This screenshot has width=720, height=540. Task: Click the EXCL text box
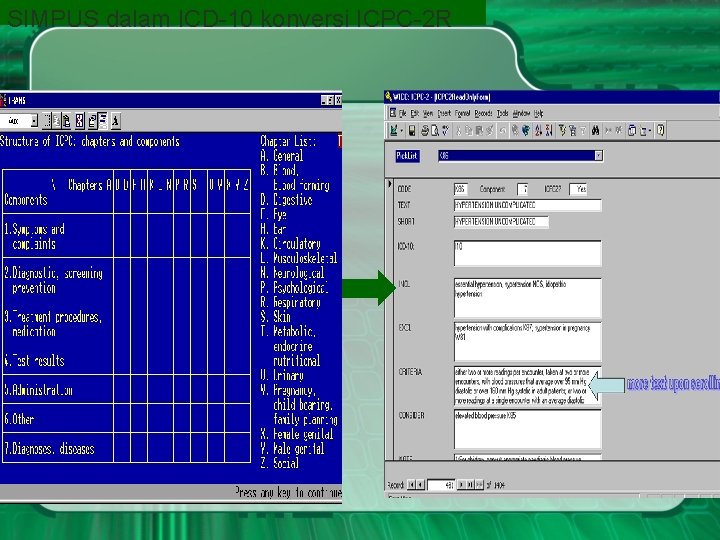click(x=528, y=341)
